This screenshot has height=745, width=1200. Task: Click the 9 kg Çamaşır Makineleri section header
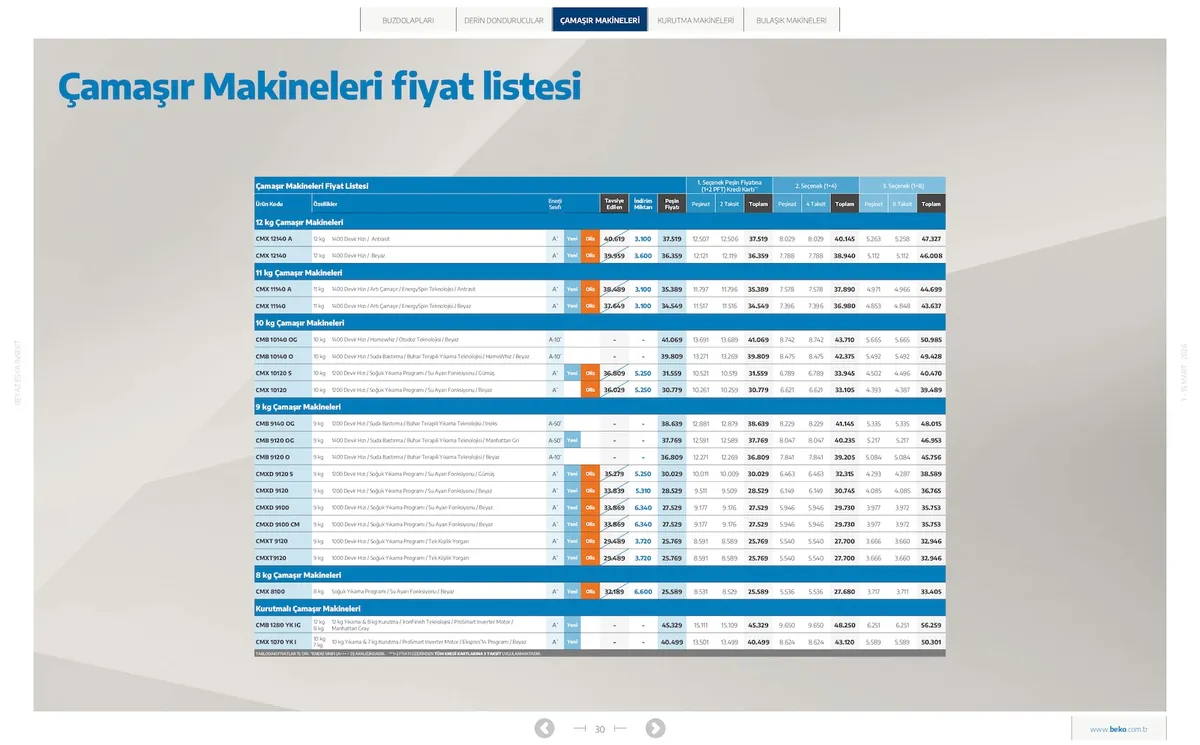298,407
